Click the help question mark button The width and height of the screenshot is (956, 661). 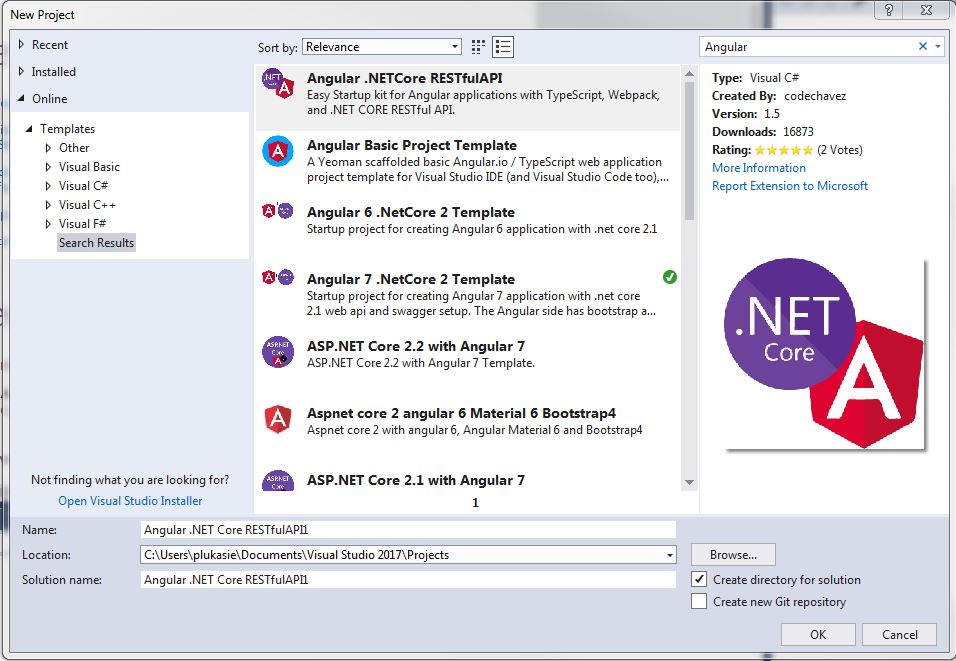pyautogui.click(x=889, y=10)
